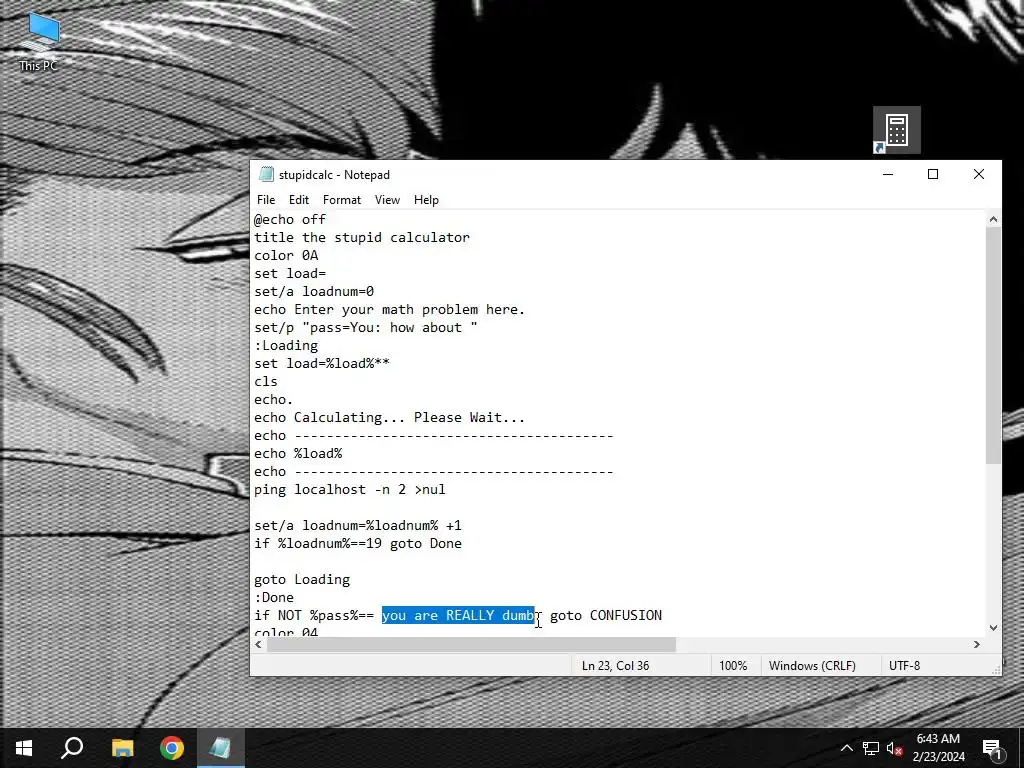Click the 'set load=%load%**' line

pyautogui.click(x=322, y=364)
